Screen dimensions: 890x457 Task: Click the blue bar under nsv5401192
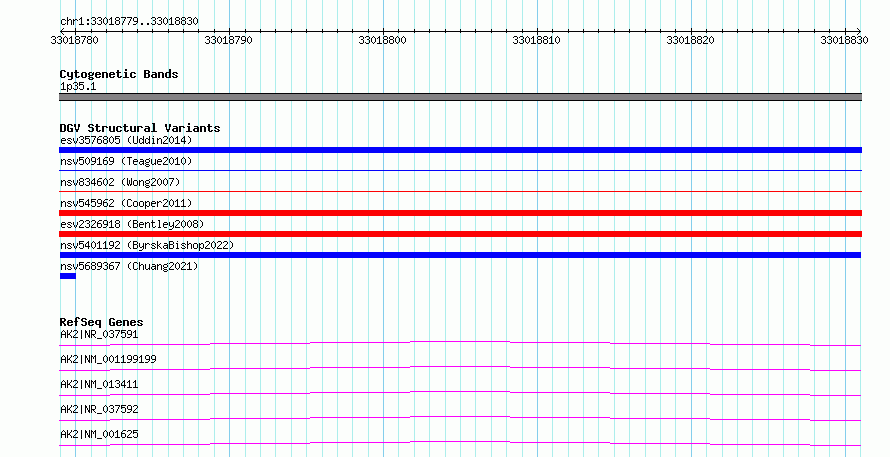pos(460,255)
